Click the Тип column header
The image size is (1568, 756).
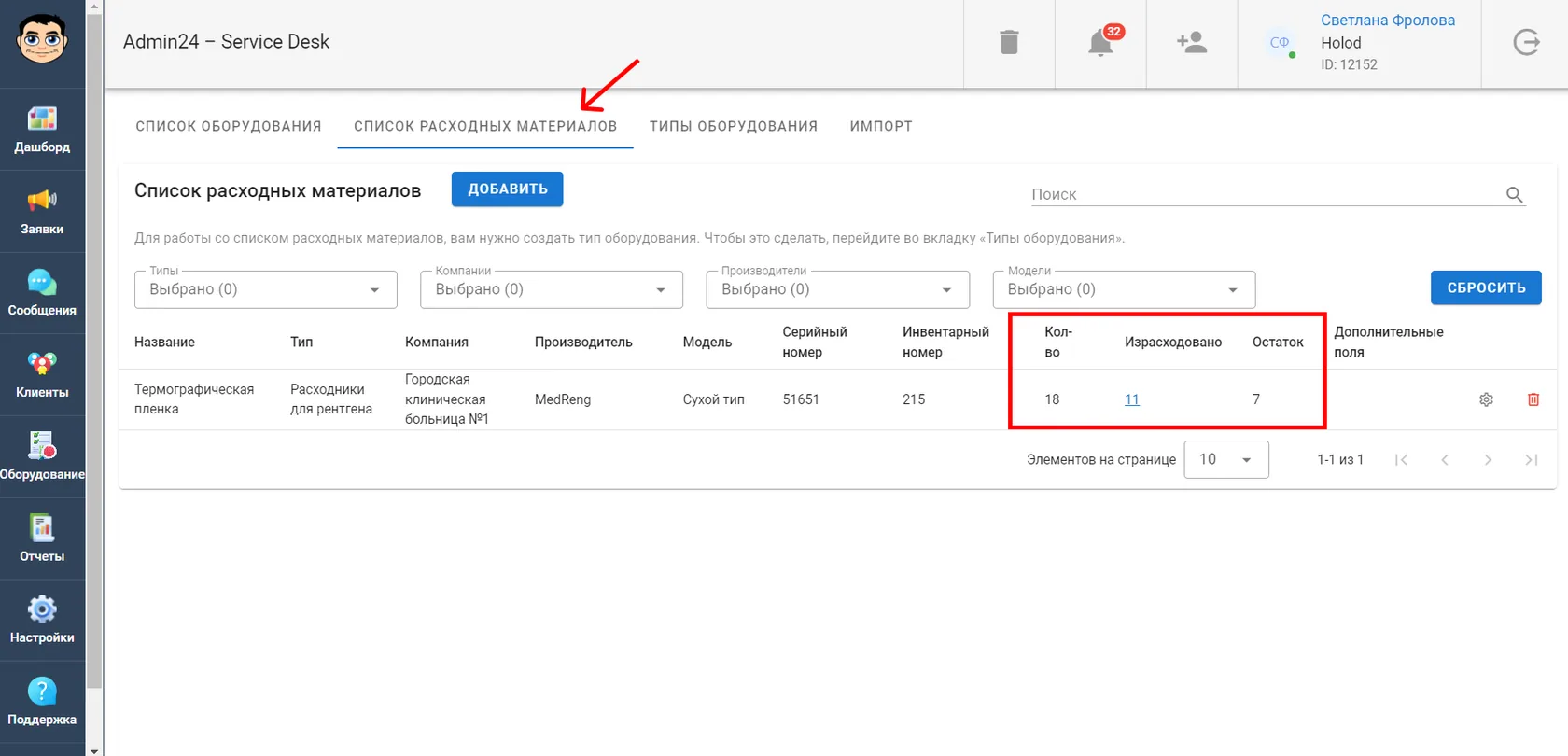pos(301,342)
